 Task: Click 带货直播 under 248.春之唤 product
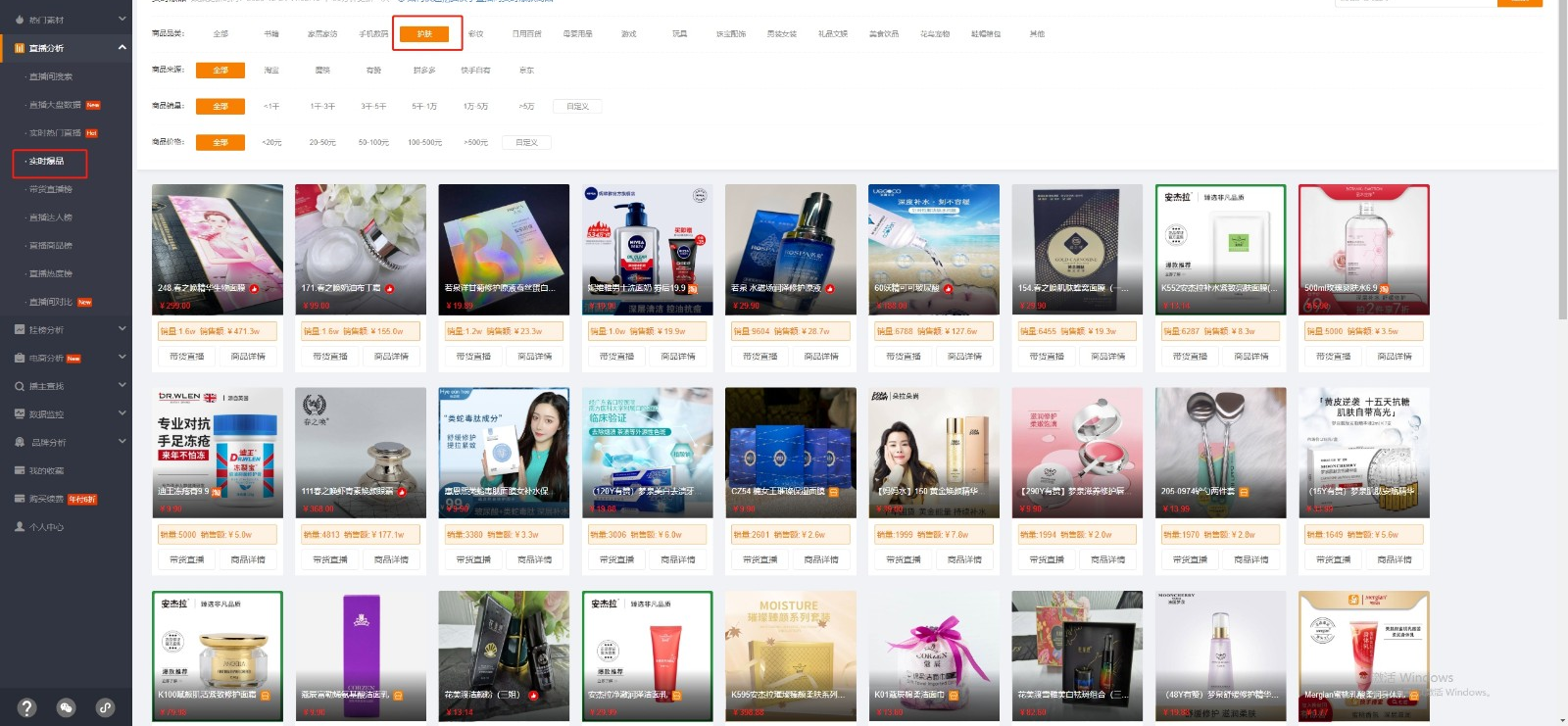tap(187, 356)
